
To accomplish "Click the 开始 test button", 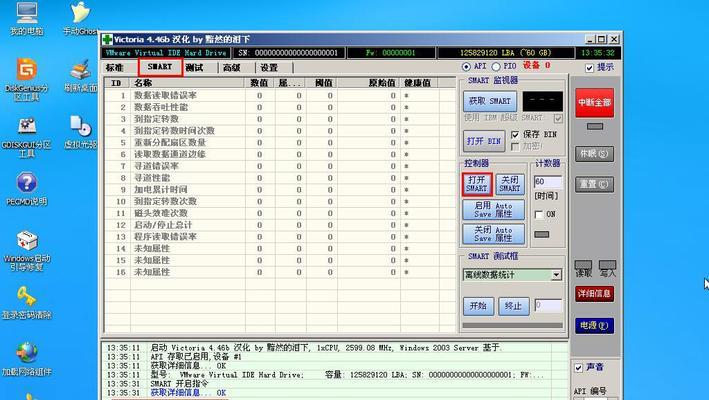I will 478,306.
